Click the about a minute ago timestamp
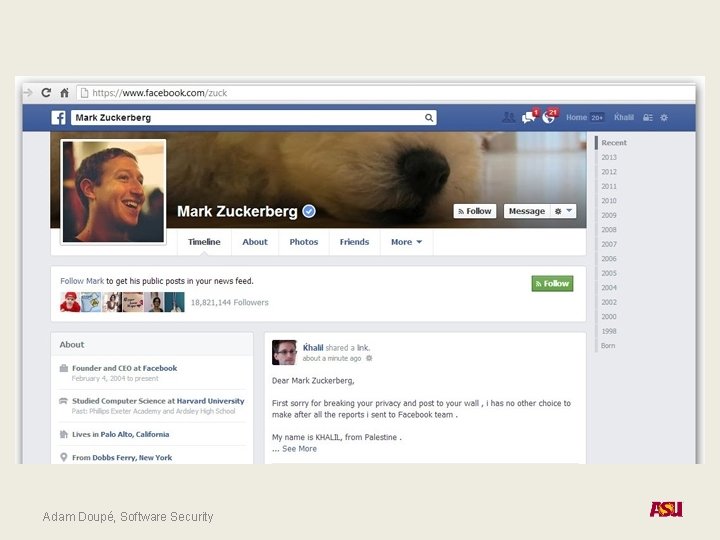This screenshot has height=540, width=720. (x=332, y=358)
